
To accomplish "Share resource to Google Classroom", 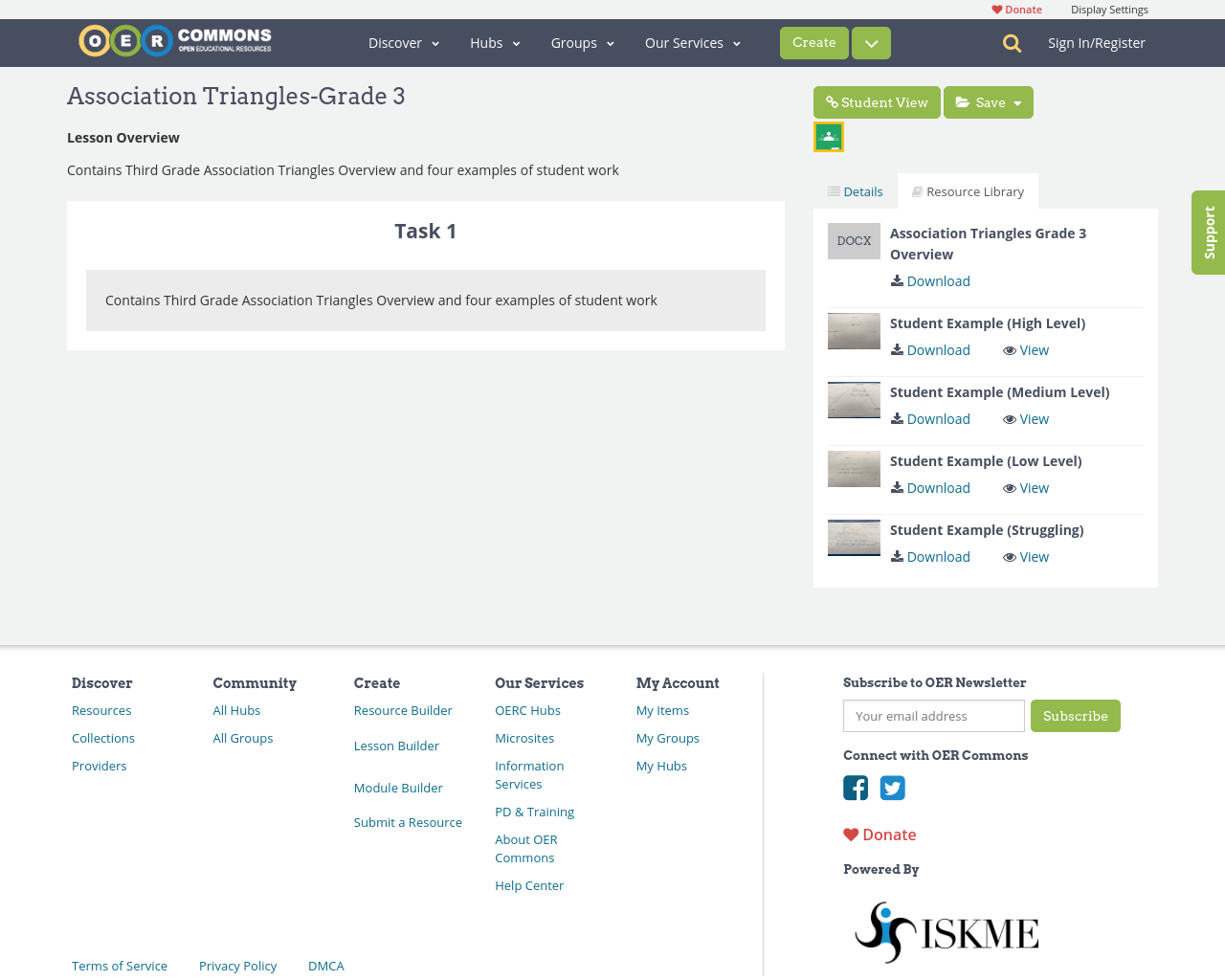I will [x=827, y=135].
